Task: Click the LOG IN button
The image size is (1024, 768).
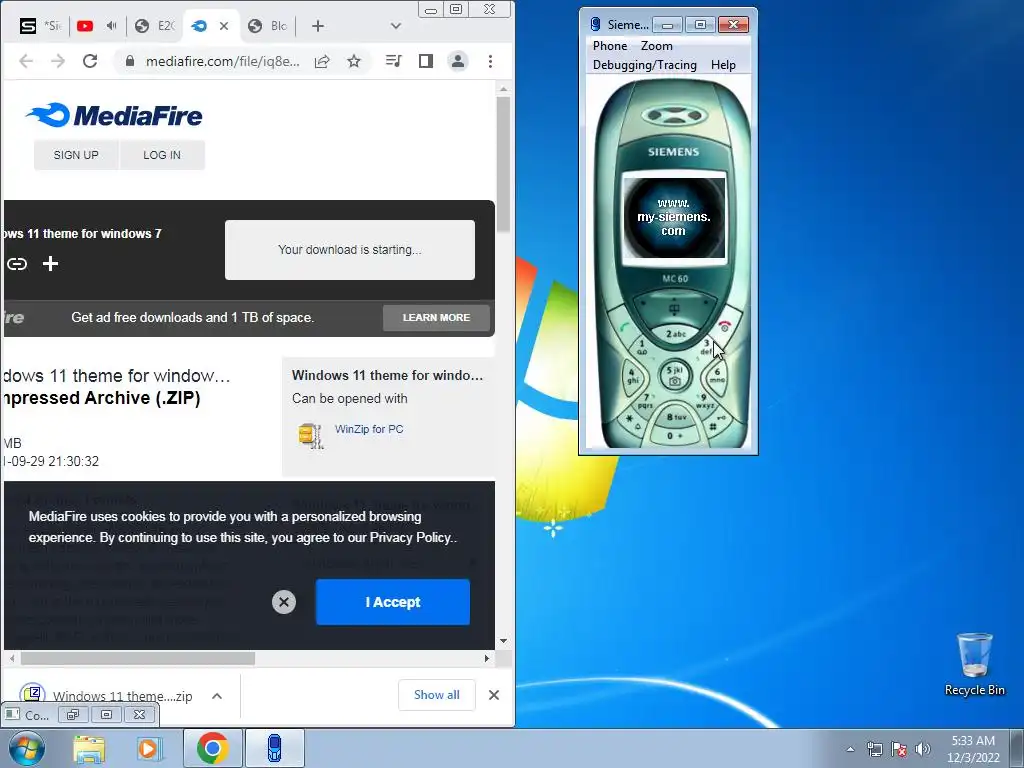Action: click(x=162, y=155)
